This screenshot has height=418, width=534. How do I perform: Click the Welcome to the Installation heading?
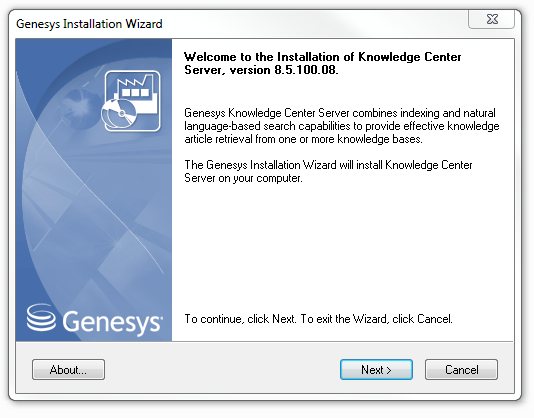pyautogui.click(x=323, y=63)
